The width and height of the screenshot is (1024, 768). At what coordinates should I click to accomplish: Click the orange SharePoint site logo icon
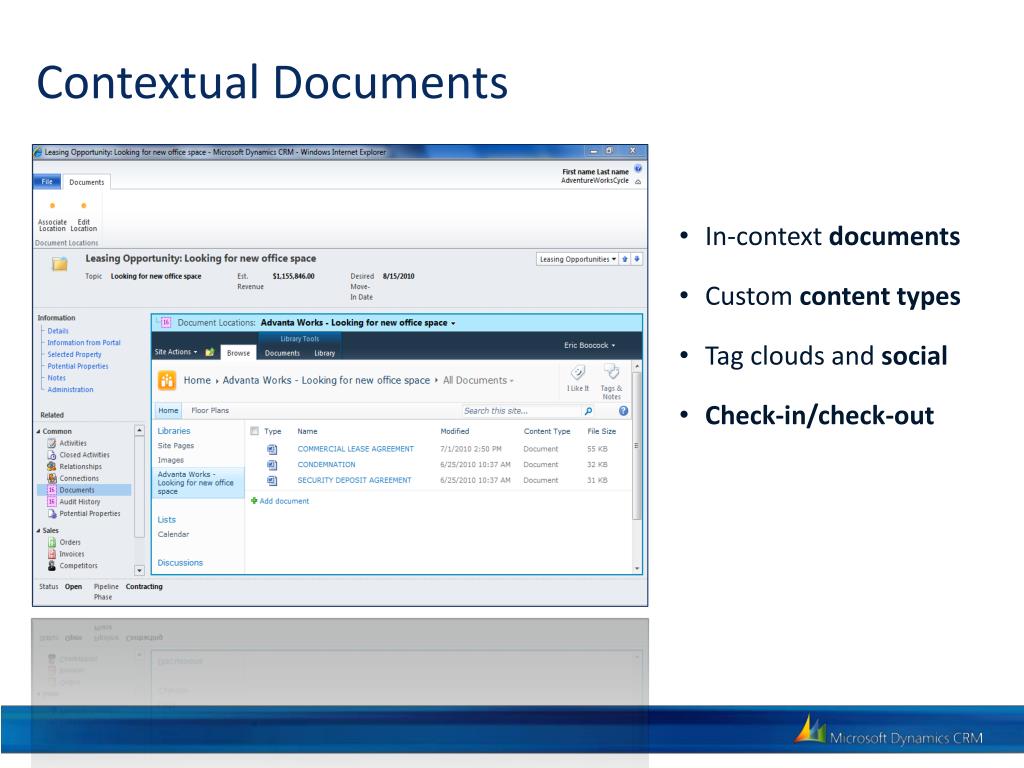coord(167,381)
